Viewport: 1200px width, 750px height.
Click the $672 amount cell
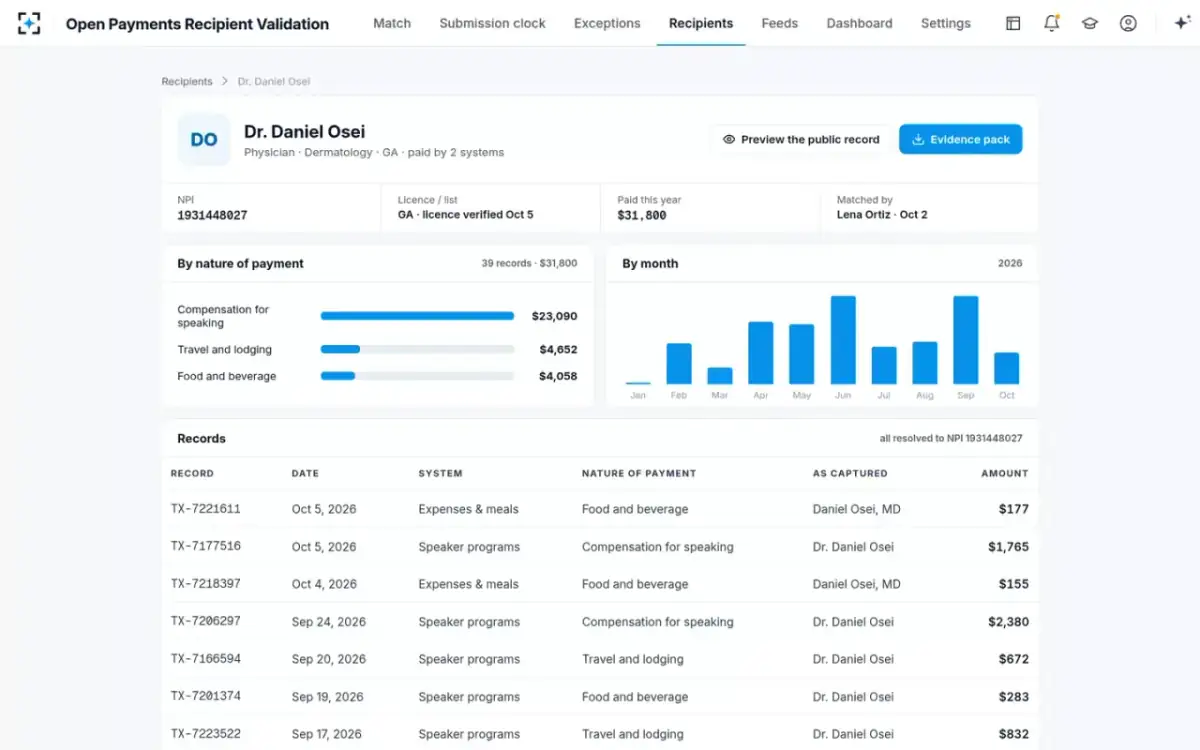(1014, 659)
